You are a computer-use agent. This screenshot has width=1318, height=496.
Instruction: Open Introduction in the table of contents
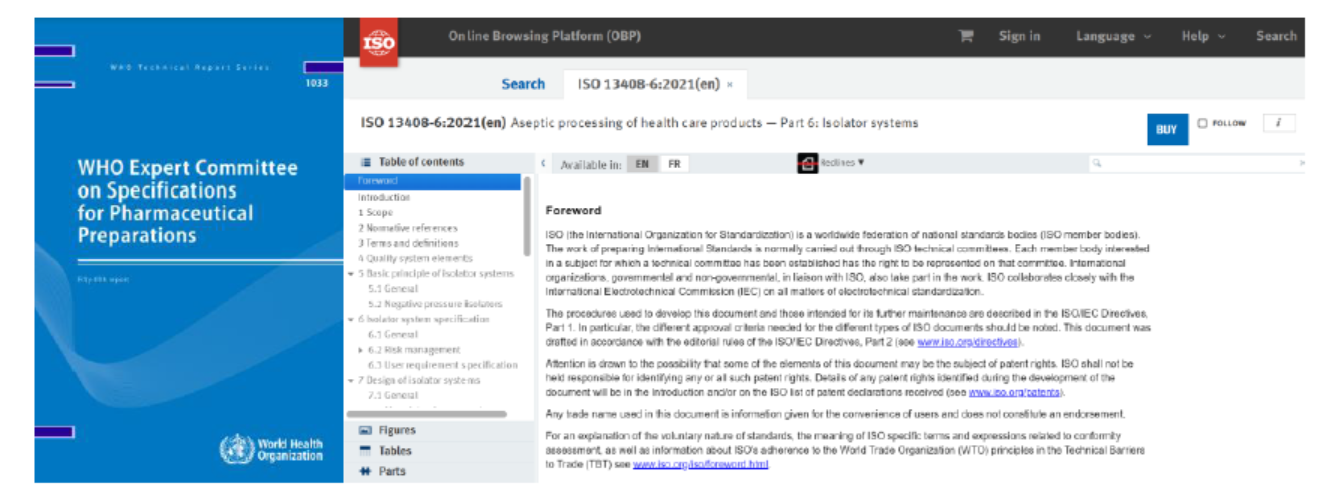[x=384, y=198]
